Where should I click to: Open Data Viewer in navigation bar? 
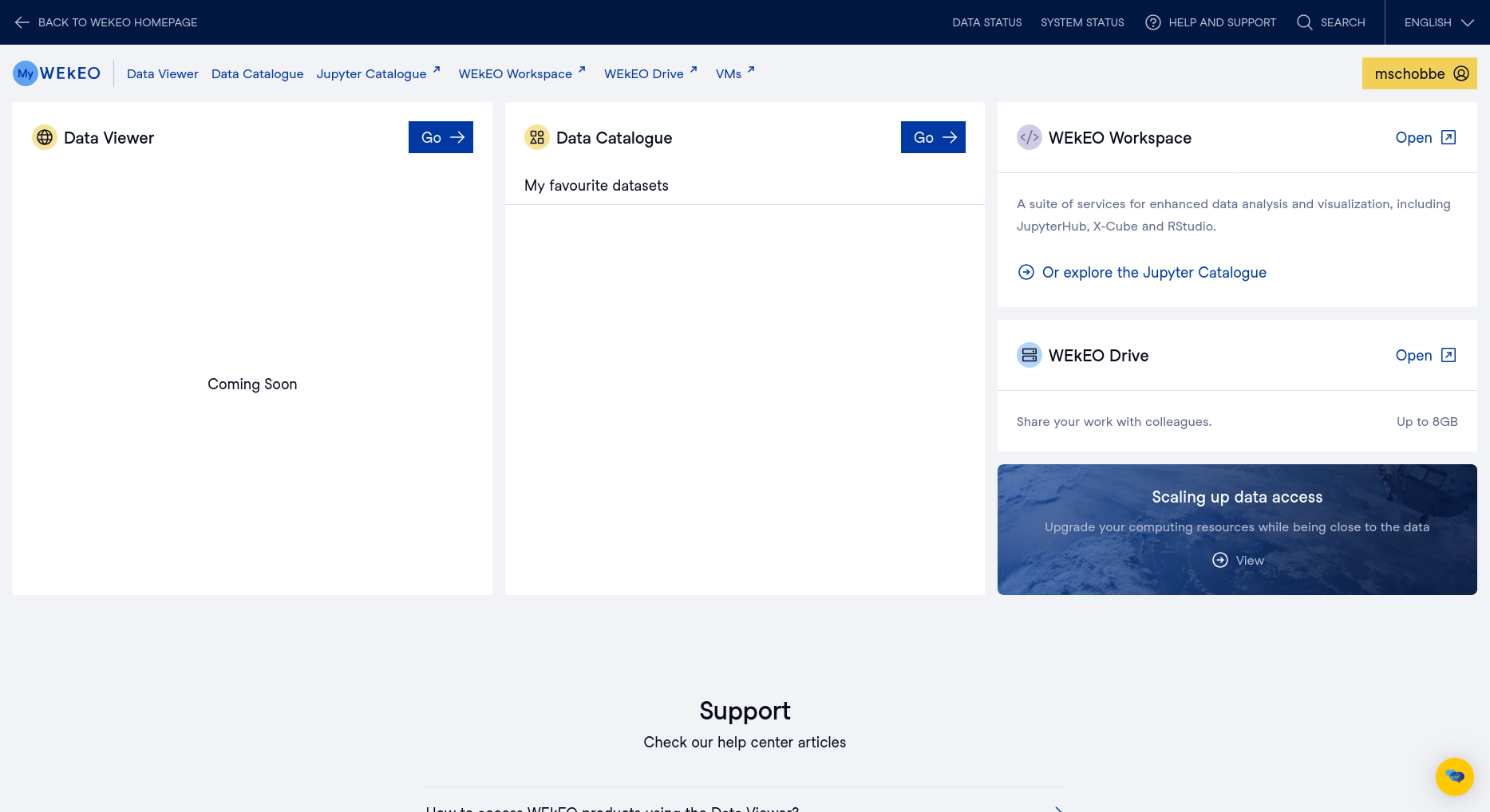[x=163, y=73]
